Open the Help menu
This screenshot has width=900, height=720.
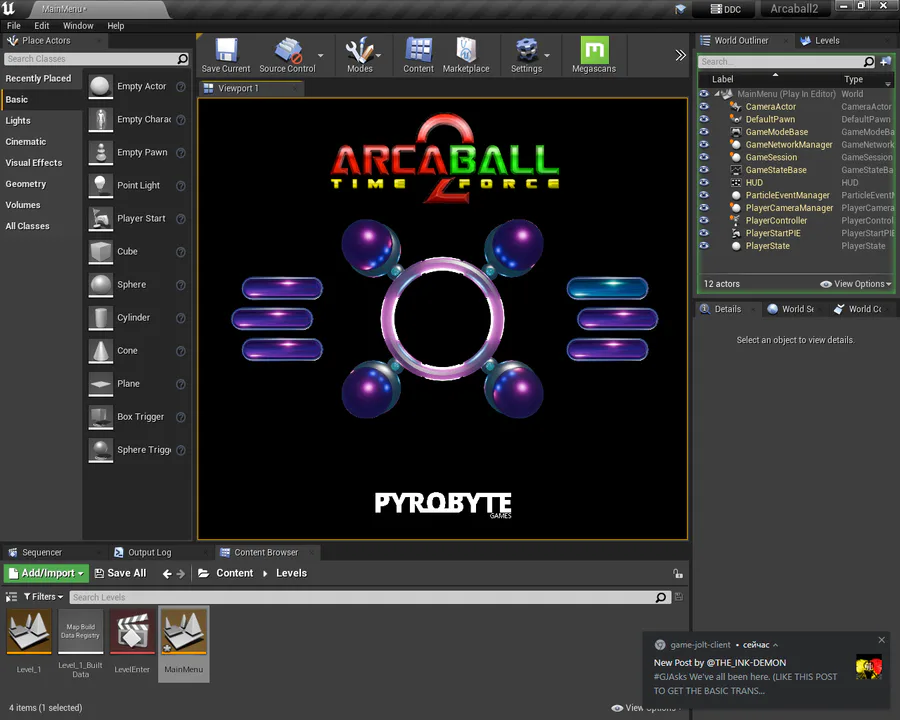pos(115,26)
